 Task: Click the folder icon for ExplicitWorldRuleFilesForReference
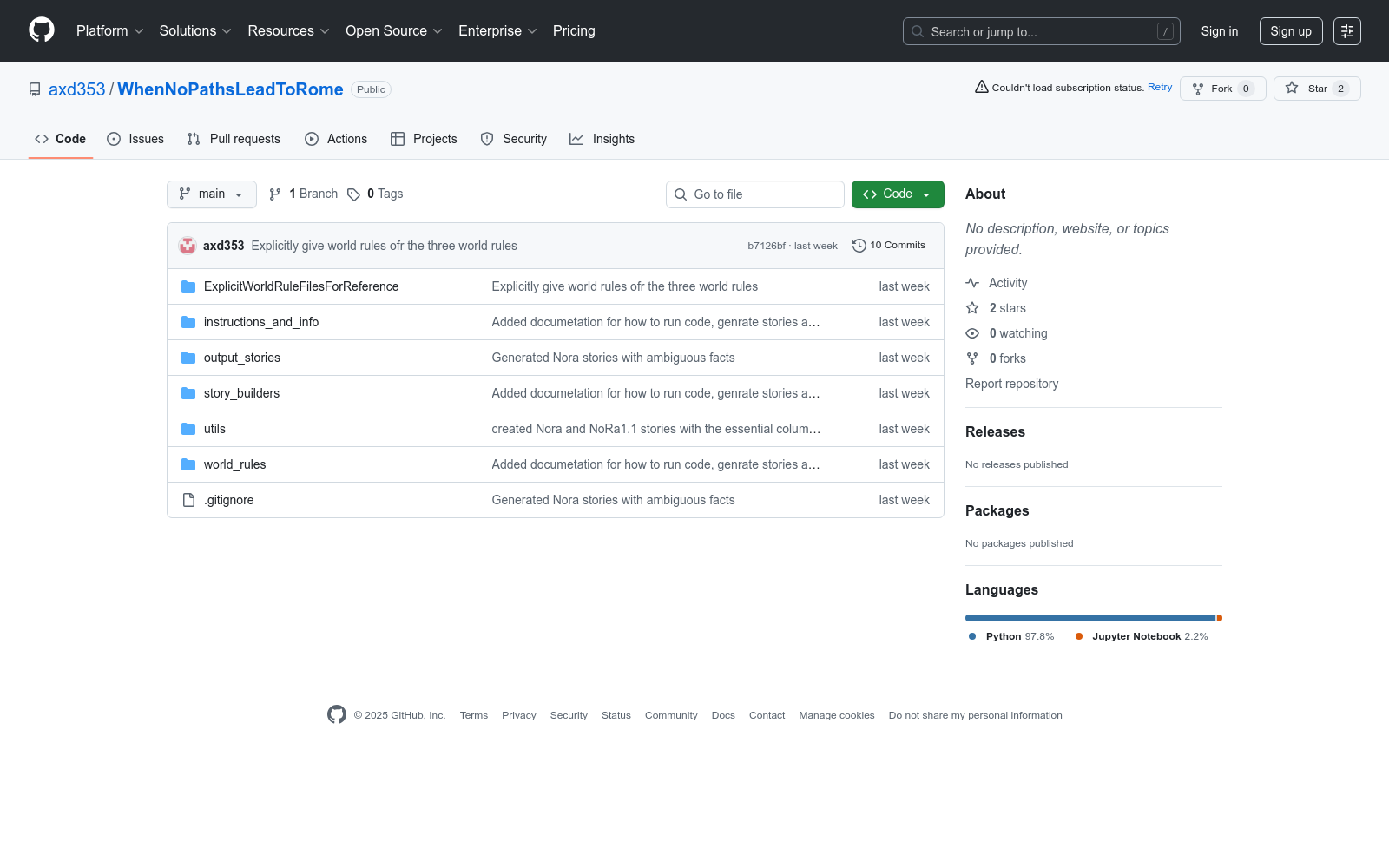[188, 286]
